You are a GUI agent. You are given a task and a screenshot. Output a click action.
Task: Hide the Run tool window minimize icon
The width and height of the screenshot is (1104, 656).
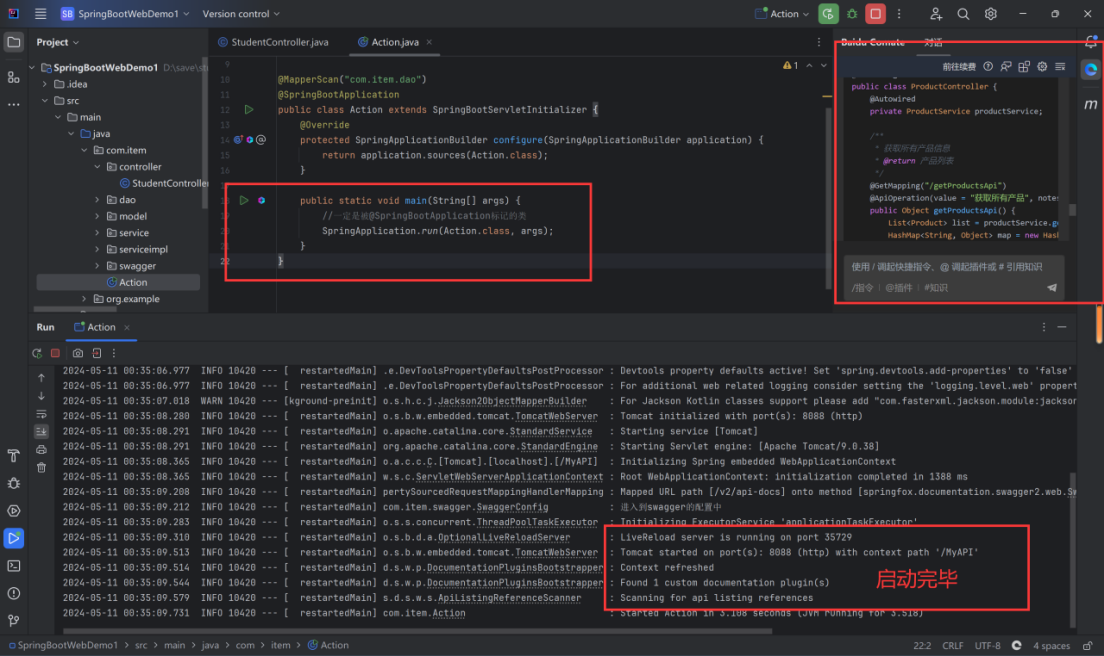(1062, 327)
